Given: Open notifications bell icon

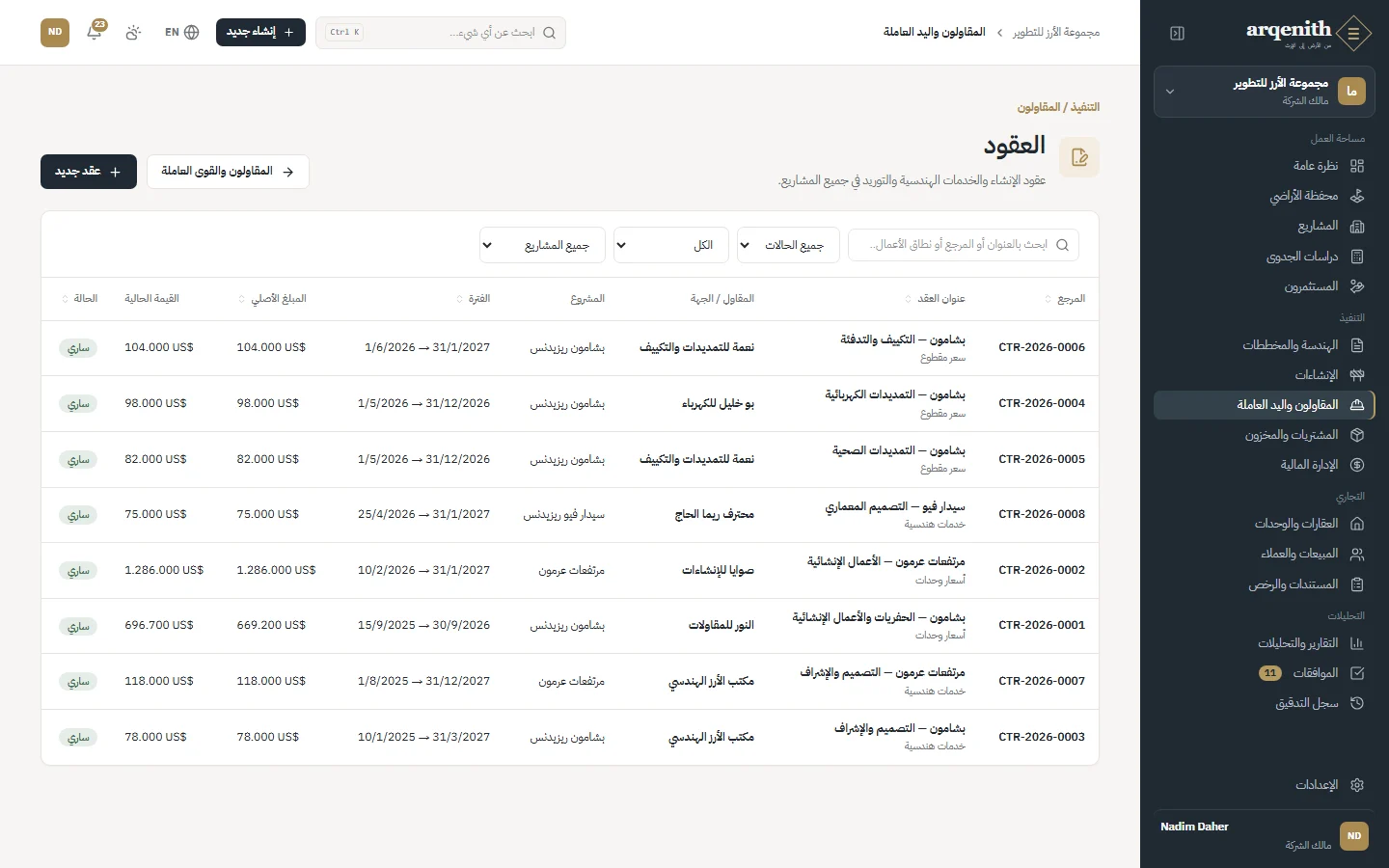Looking at the screenshot, I should click(x=95, y=32).
